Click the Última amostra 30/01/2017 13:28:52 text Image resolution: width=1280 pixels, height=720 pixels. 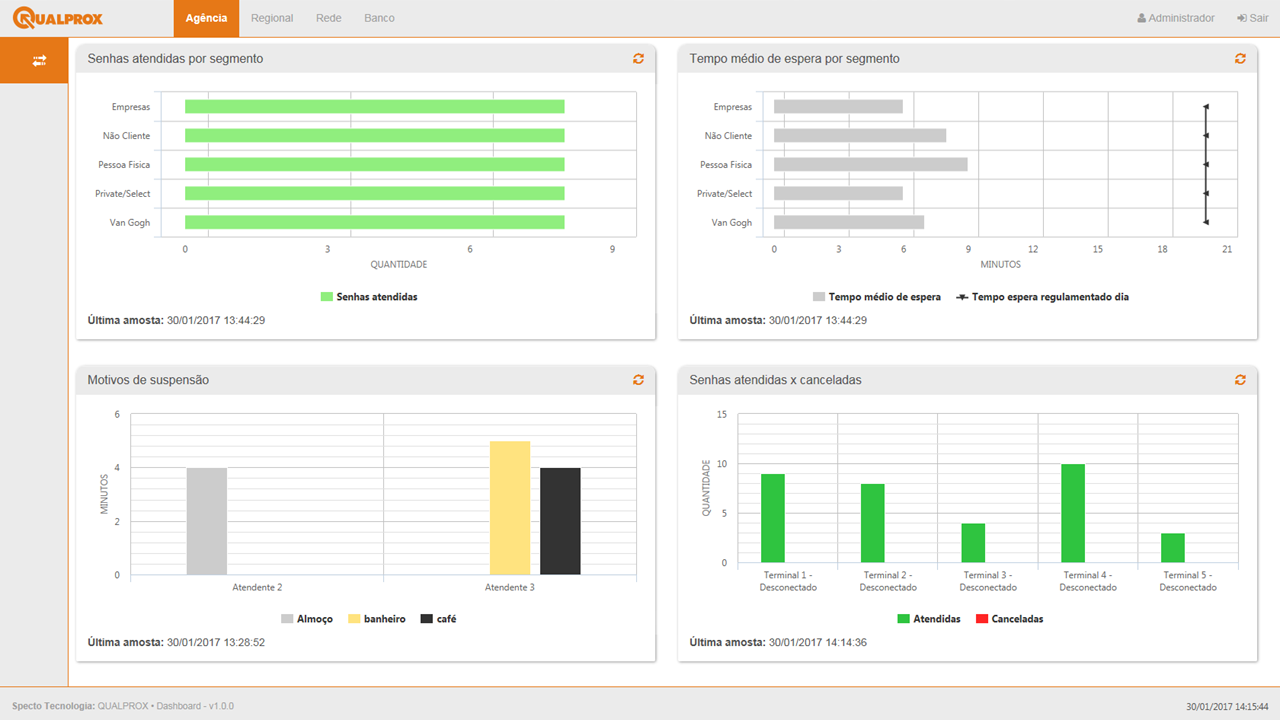pyautogui.click(x=176, y=642)
